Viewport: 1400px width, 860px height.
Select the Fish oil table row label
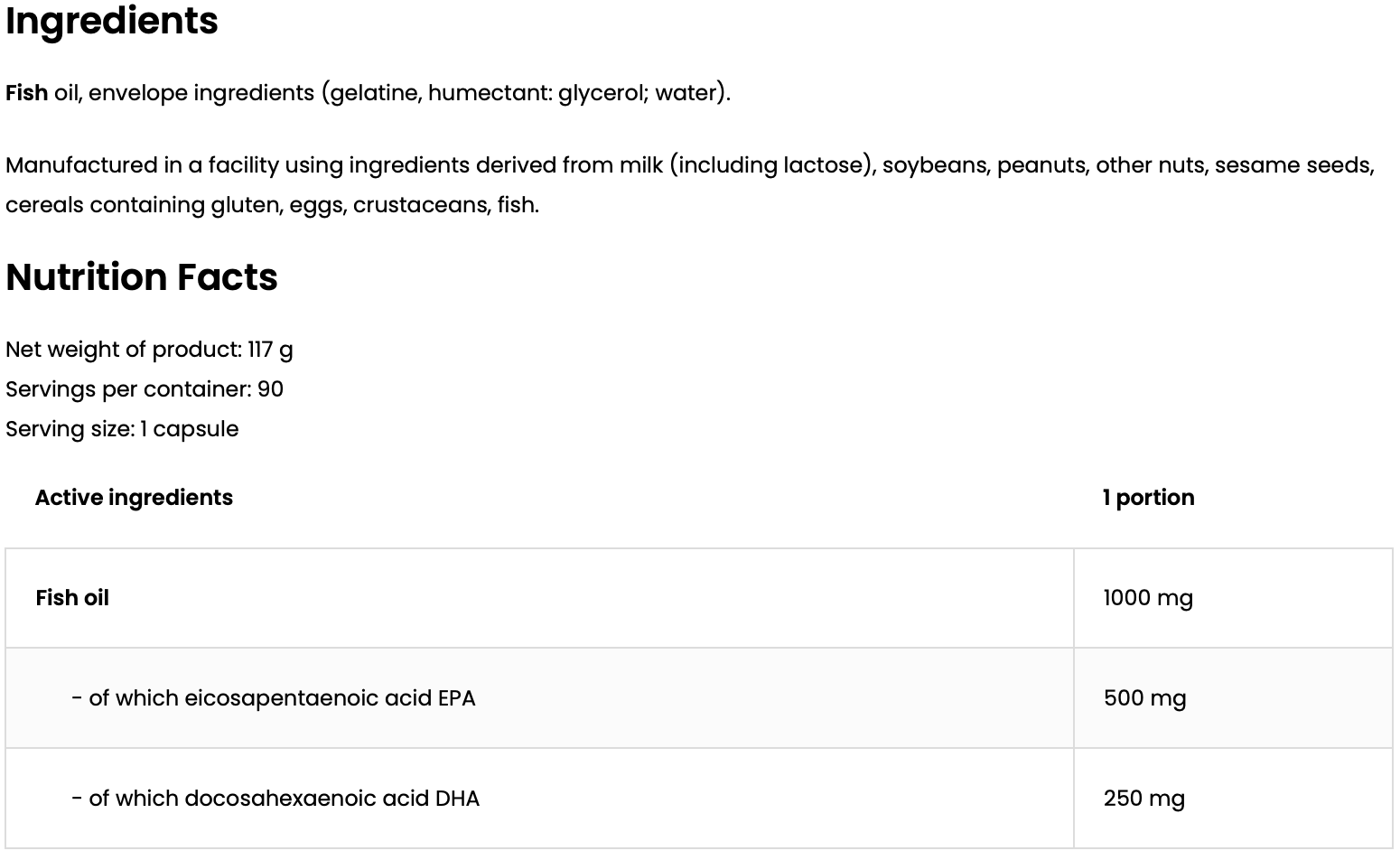coord(72,597)
